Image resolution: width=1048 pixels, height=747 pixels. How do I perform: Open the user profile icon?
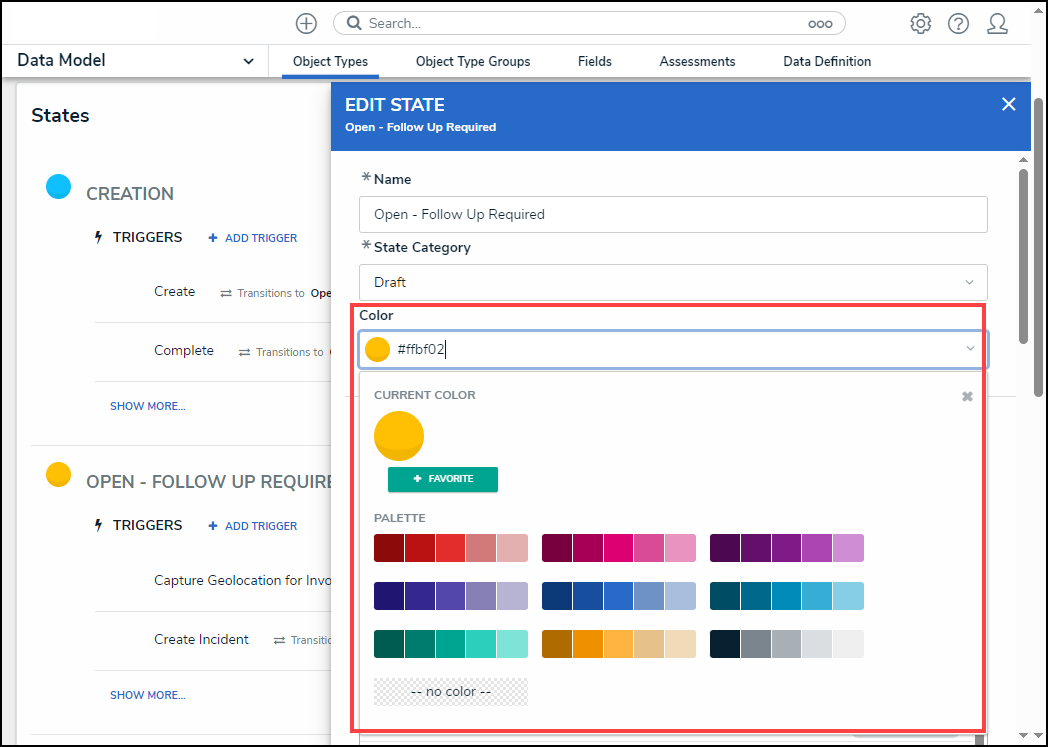[x=997, y=24]
